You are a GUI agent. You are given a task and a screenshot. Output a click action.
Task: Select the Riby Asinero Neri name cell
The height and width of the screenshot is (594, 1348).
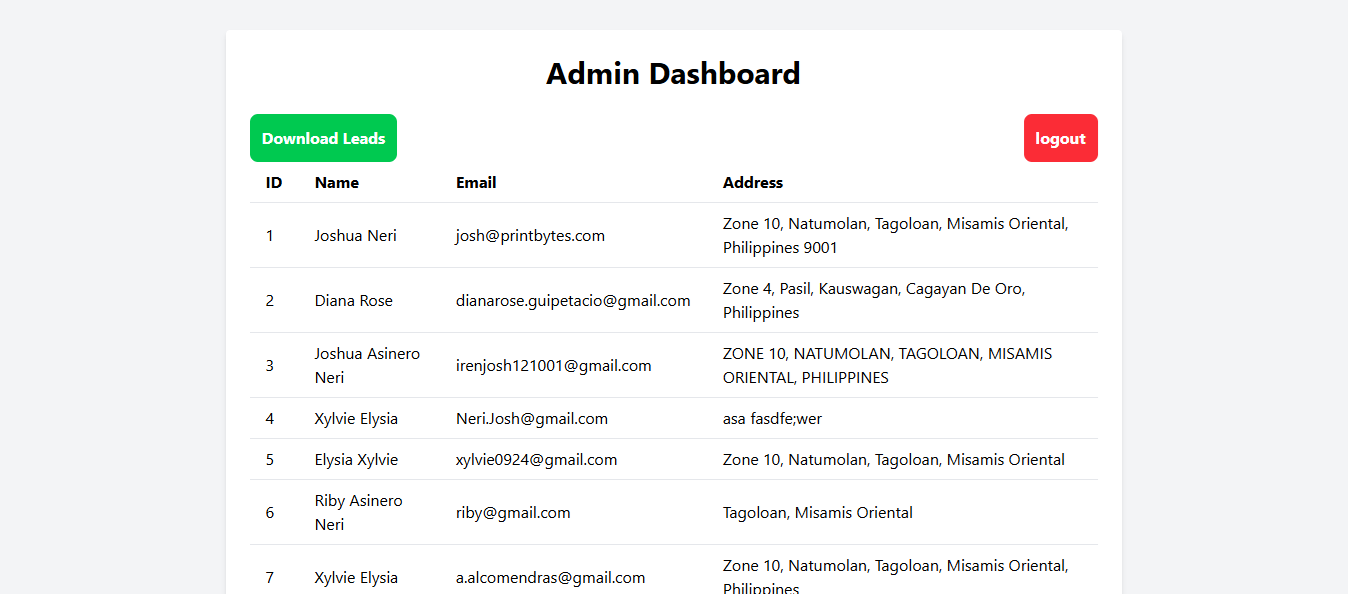click(358, 512)
